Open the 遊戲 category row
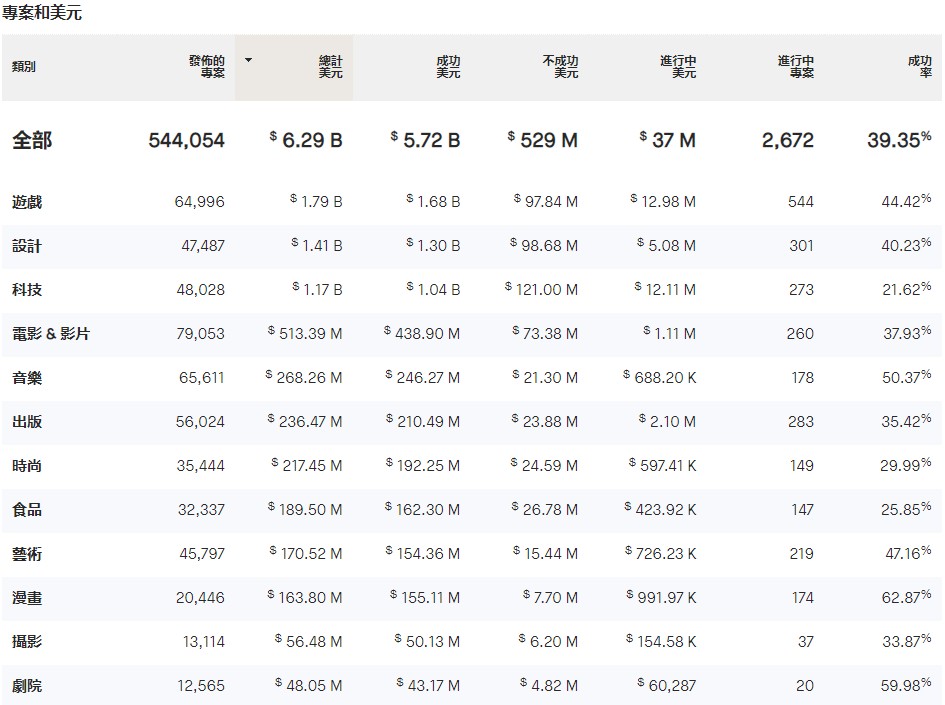This screenshot has height=705, width=945. point(471,202)
